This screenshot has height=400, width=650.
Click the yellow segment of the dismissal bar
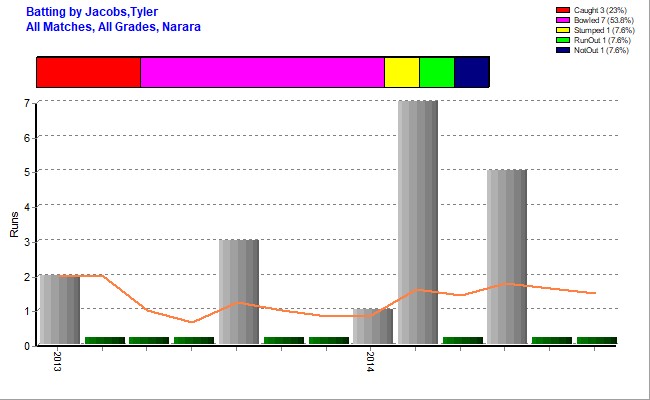(x=401, y=72)
